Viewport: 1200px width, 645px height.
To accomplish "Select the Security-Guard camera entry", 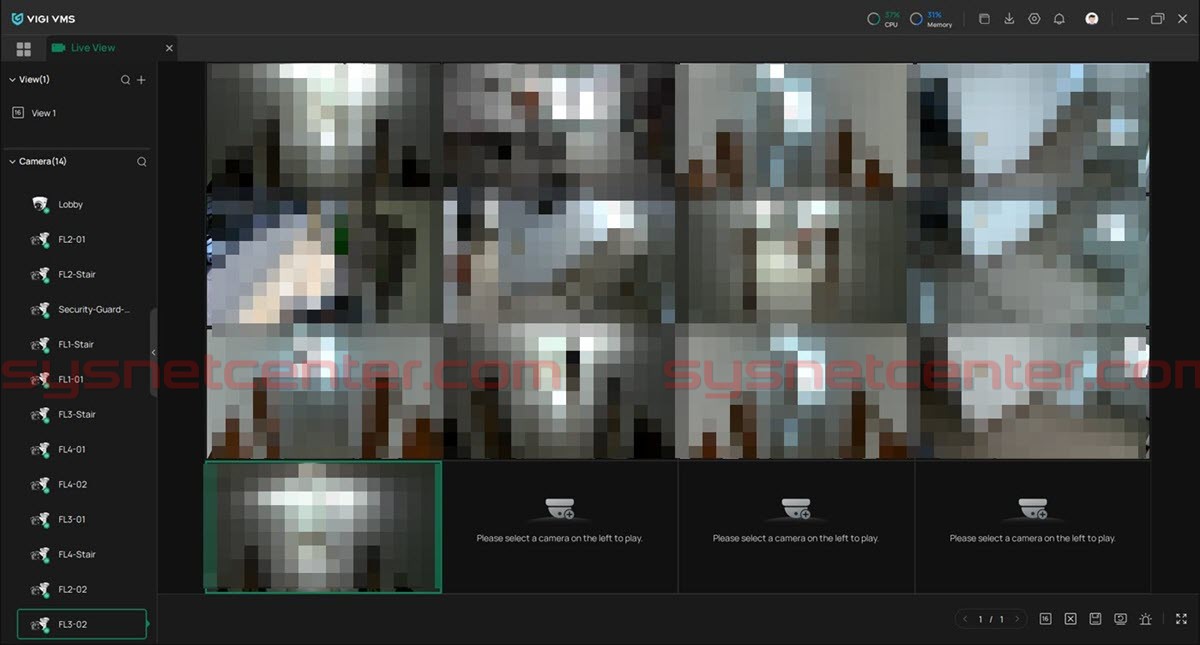I will coord(93,310).
